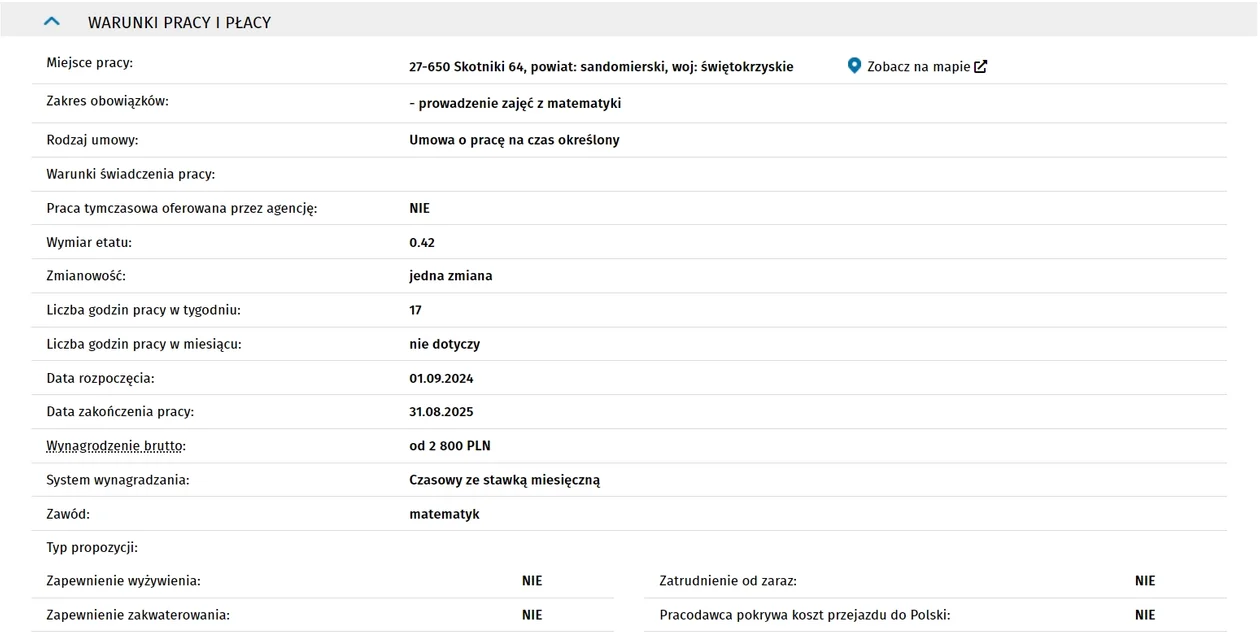Image resolution: width=1260 pixels, height=639 pixels.
Task: Click the Praca tymczasowa oferowana przez agencję label
Action: (x=182, y=208)
